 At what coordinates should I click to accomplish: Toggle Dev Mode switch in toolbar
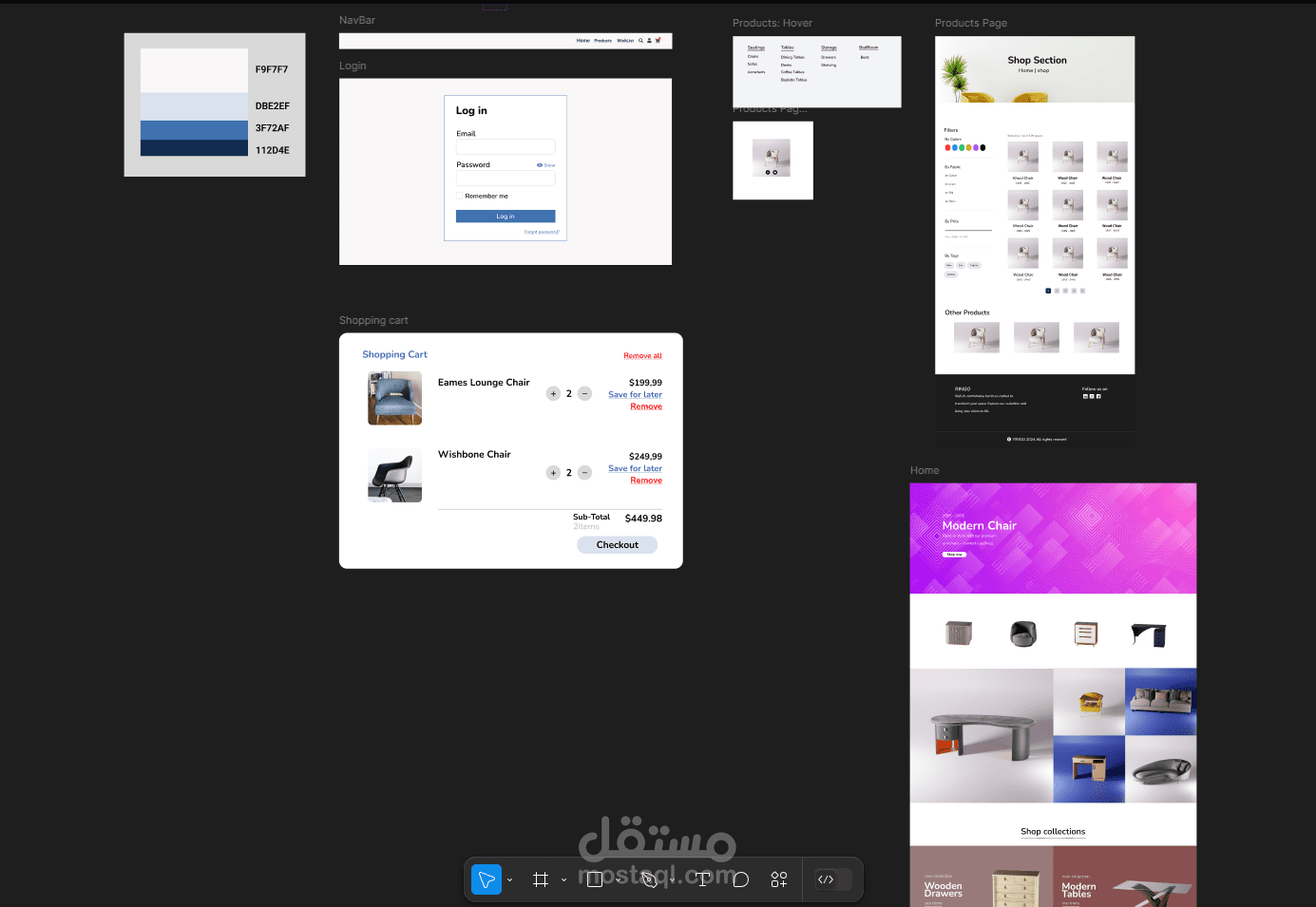pyautogui.click(x=833, y=879)
